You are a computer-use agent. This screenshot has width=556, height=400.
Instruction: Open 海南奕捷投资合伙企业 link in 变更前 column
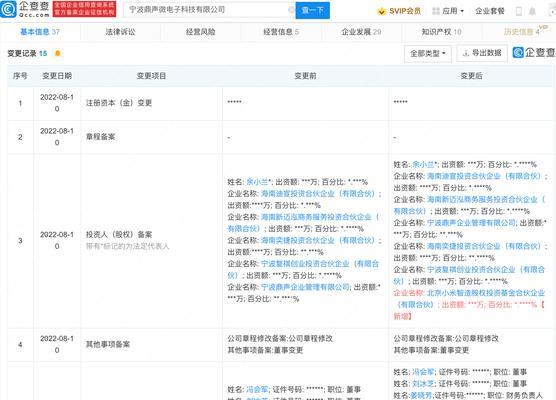click(318, 241)
